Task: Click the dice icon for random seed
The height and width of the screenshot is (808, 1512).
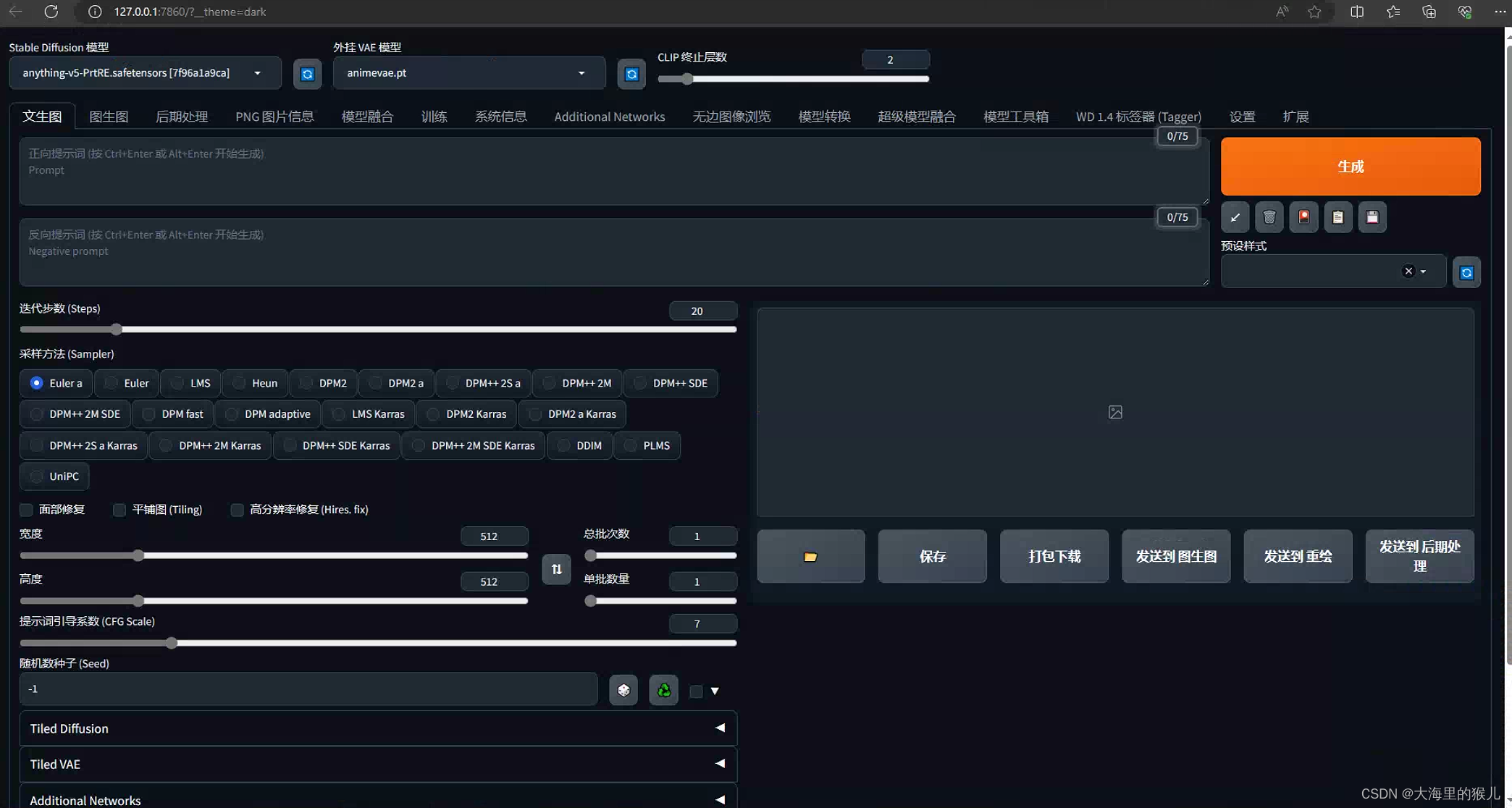Action: pos(623,690)
